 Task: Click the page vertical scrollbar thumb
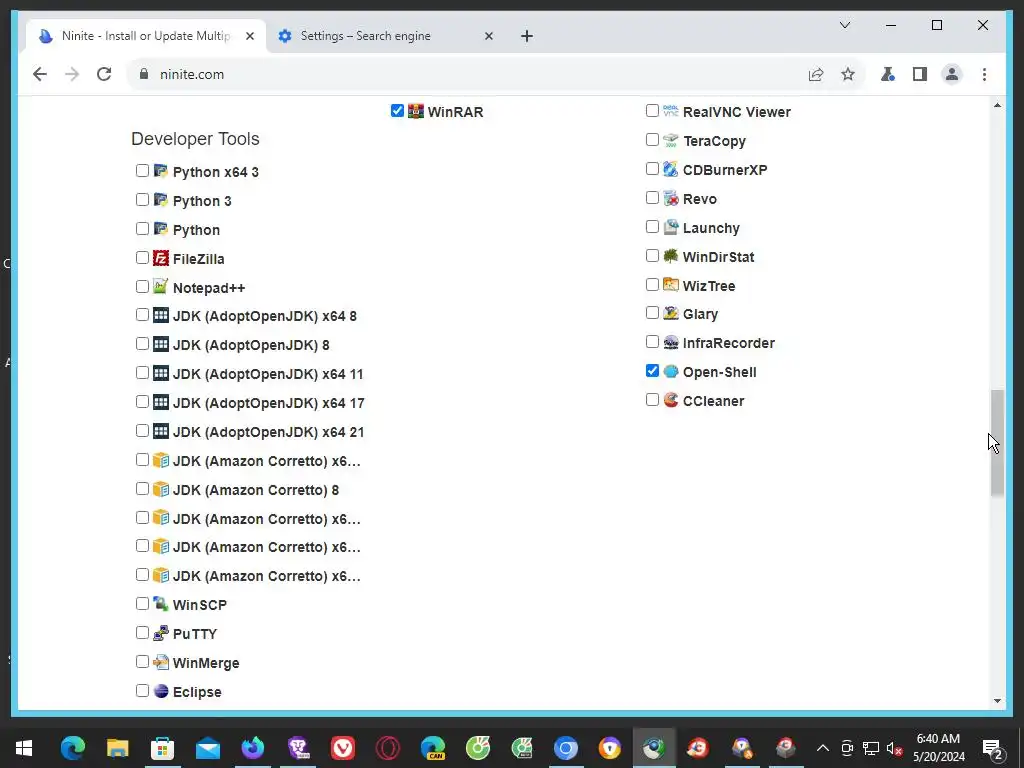coord(997,443)
